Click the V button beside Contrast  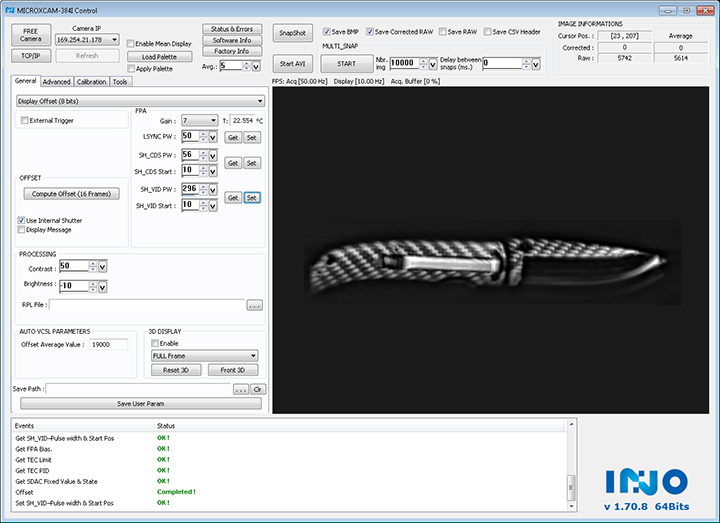tap(102, 267)
